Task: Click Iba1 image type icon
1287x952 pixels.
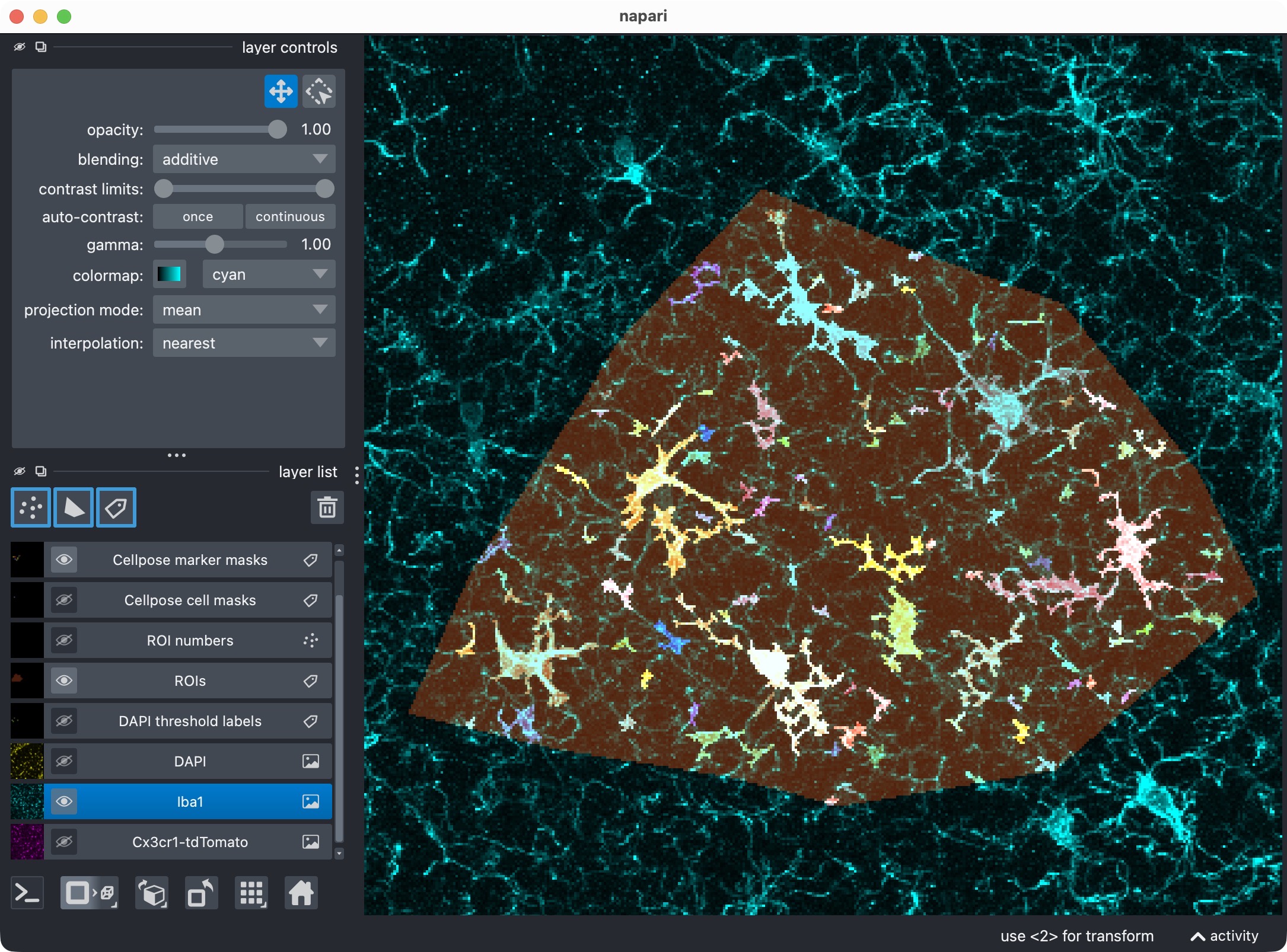Action: coord(311,802)
